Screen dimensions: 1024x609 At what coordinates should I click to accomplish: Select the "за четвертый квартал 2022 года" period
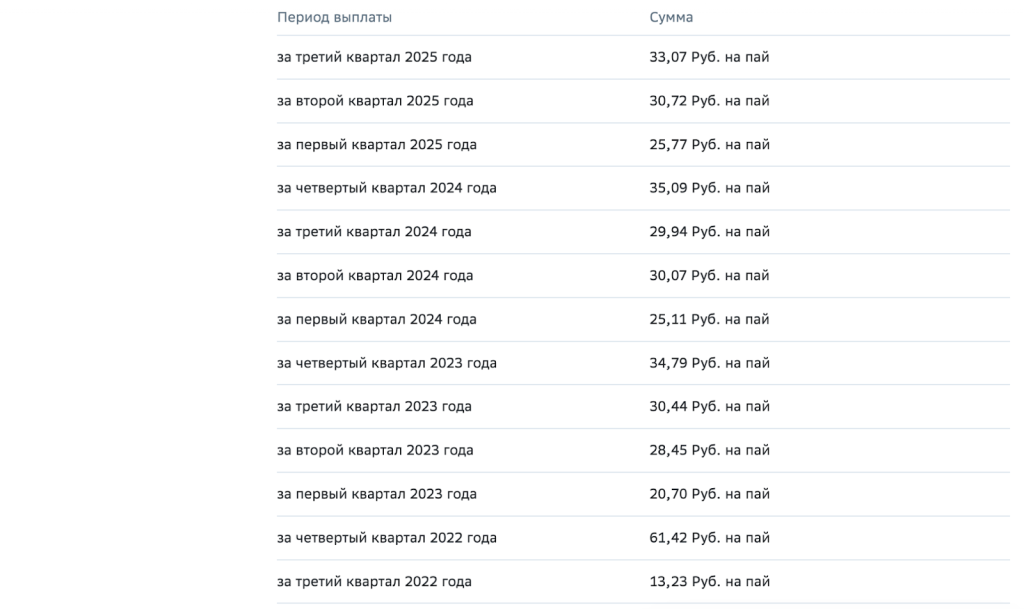coord(386,538)
